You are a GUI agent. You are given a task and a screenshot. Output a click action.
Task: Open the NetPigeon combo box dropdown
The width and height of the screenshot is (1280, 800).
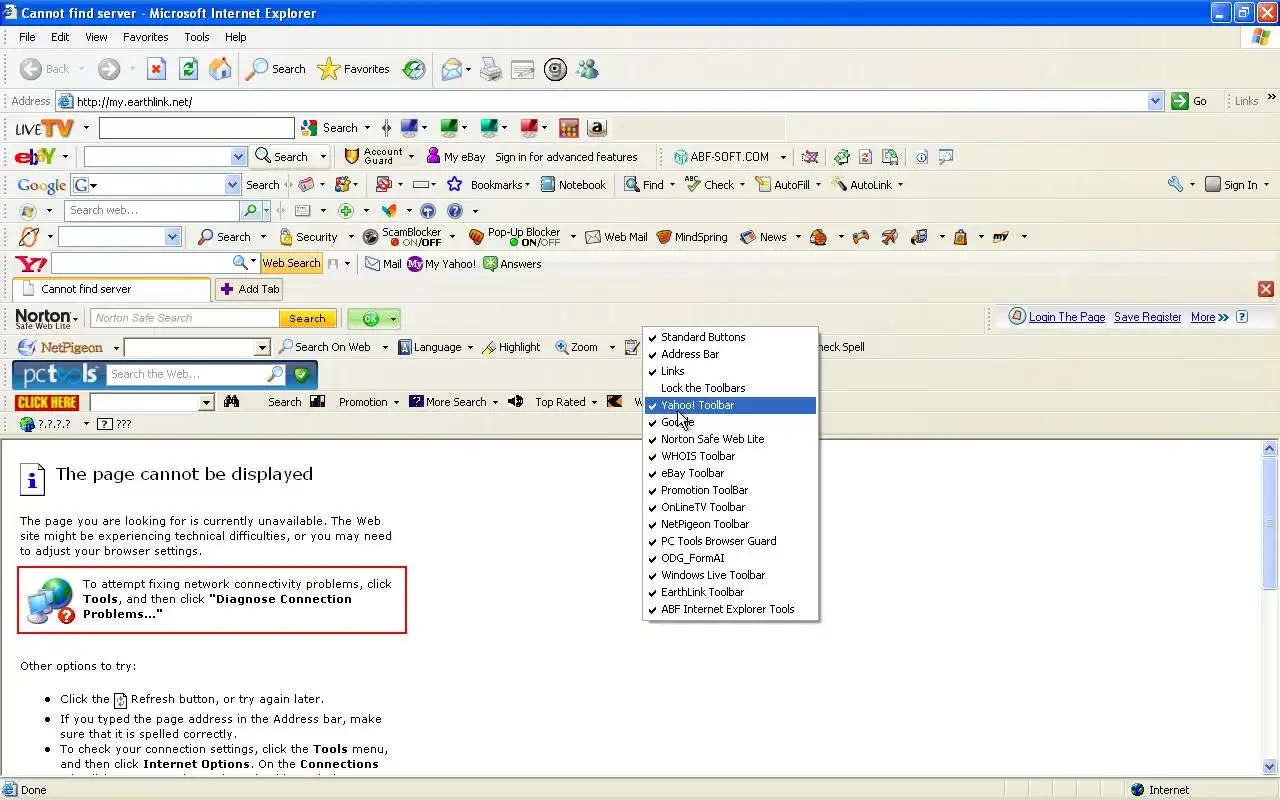[x=263, y=347]
